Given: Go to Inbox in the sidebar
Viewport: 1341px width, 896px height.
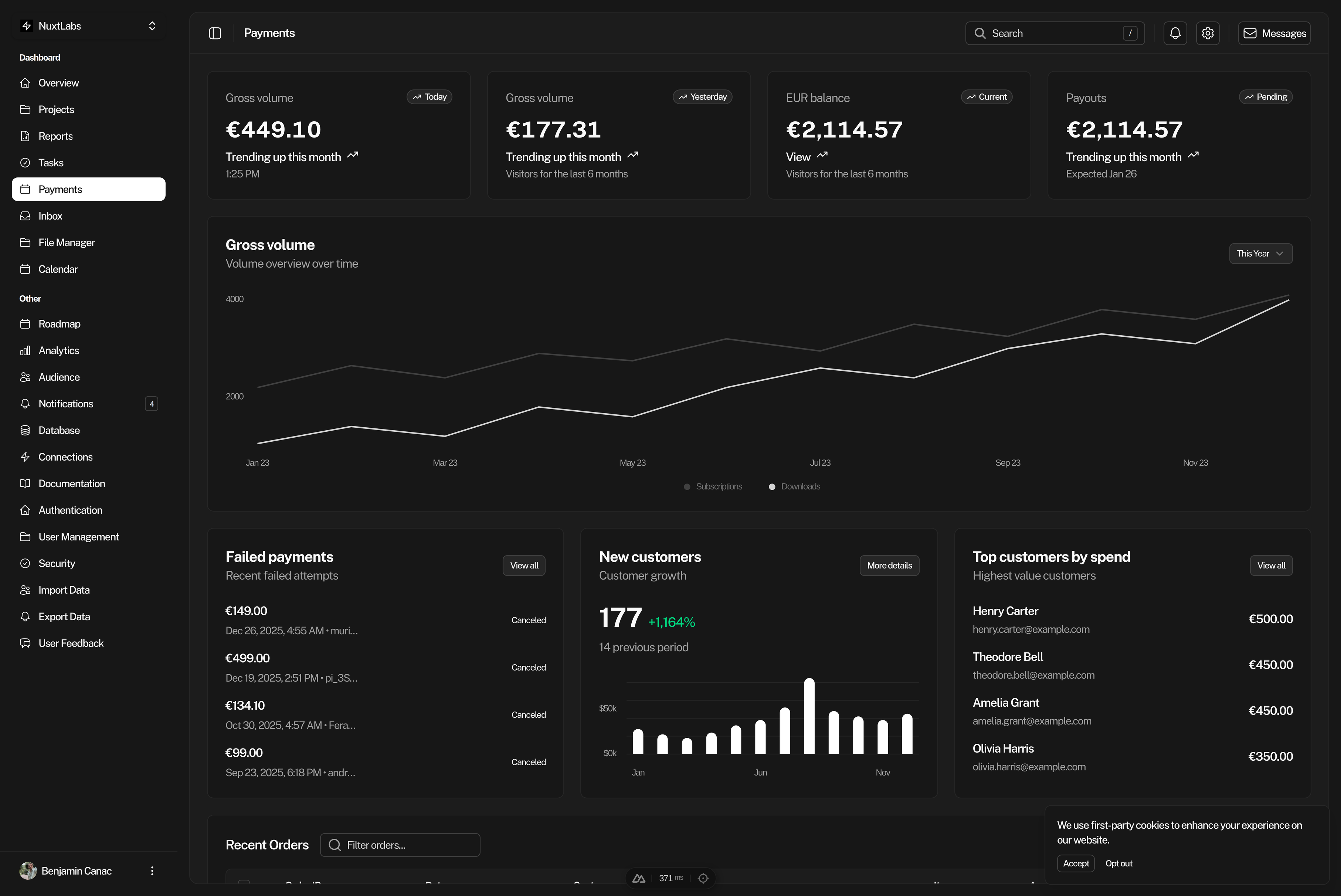Looking at the screenshot, I should pos(50,216).
